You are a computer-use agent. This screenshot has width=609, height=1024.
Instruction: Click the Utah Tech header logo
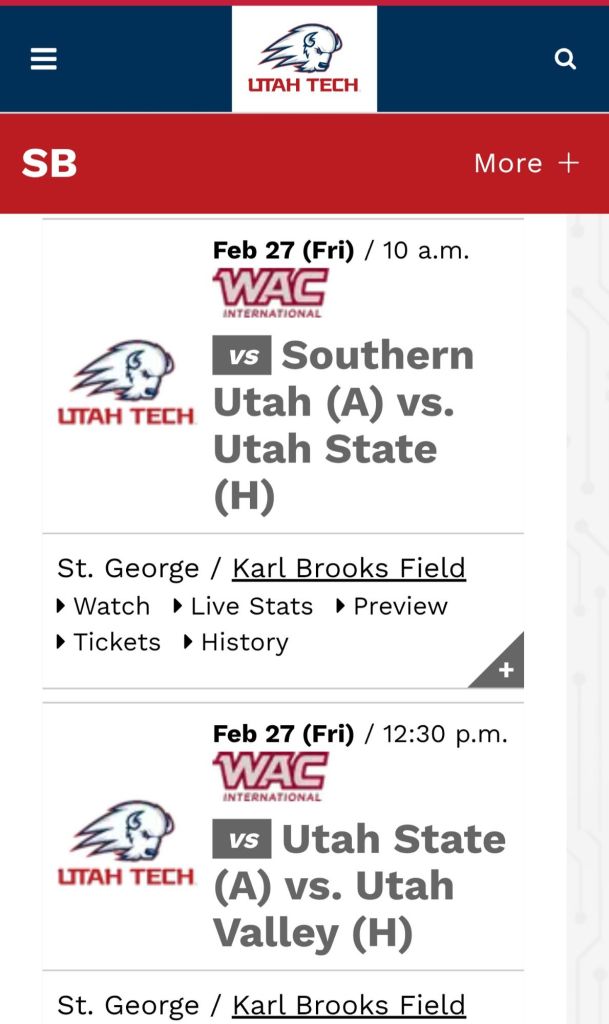tap(304, 60)
